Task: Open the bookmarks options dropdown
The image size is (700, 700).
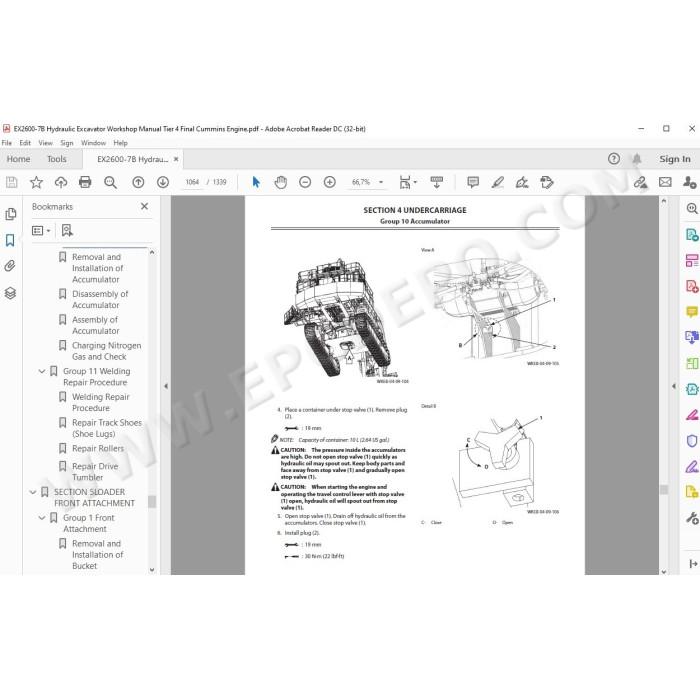Action: pyautogui.click(x=41, y=230)
